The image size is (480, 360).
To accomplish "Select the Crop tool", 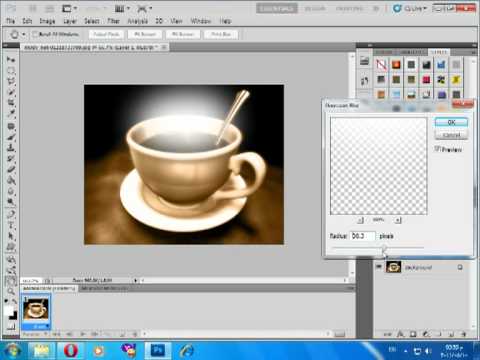I will tap(11, 103).
